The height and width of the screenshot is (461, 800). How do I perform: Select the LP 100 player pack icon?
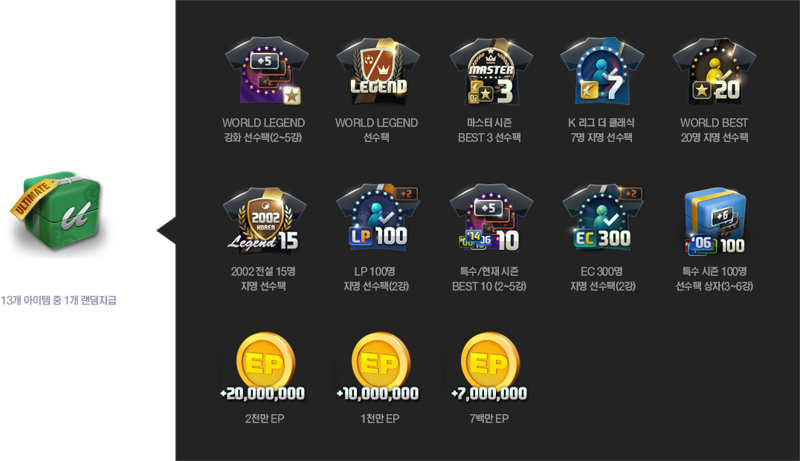point(378,218)
